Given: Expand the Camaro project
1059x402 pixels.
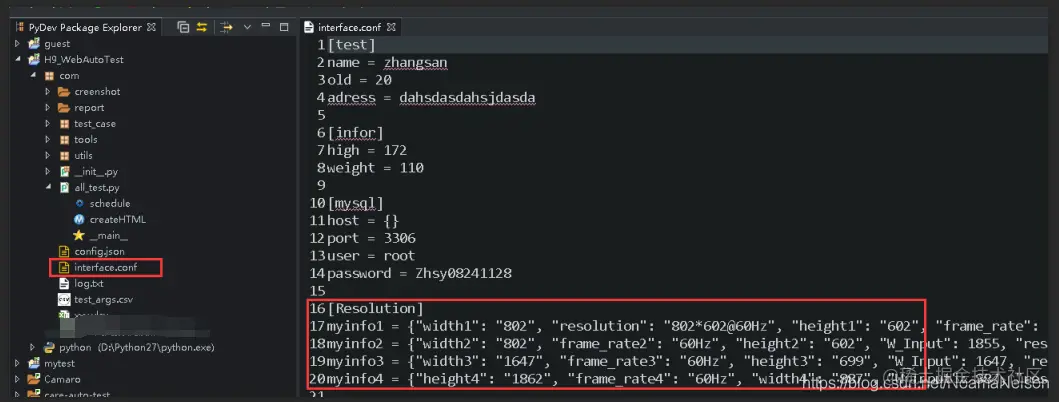Looking at the screenshot, I should click(18, 379).
